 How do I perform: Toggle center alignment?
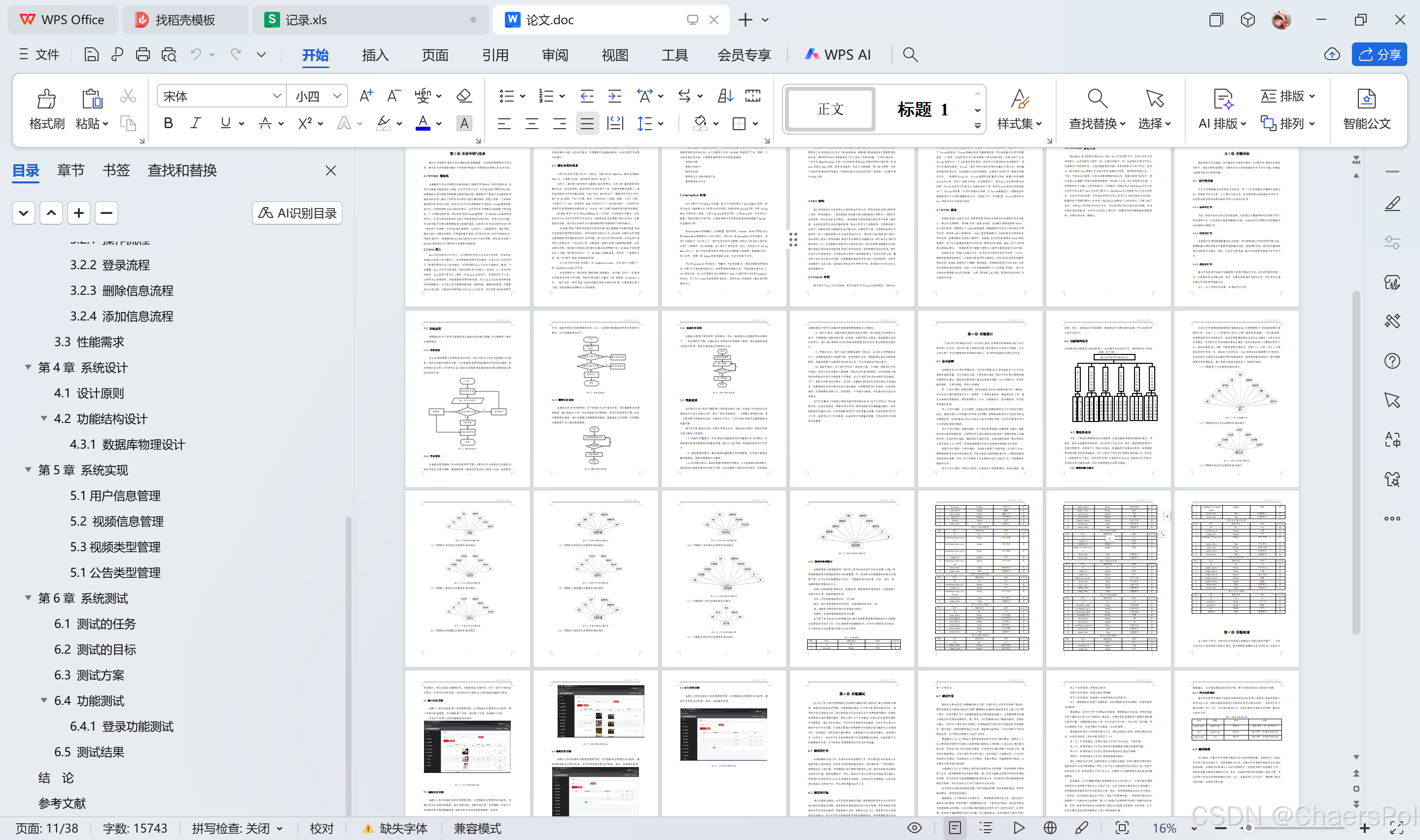(532, 123)
